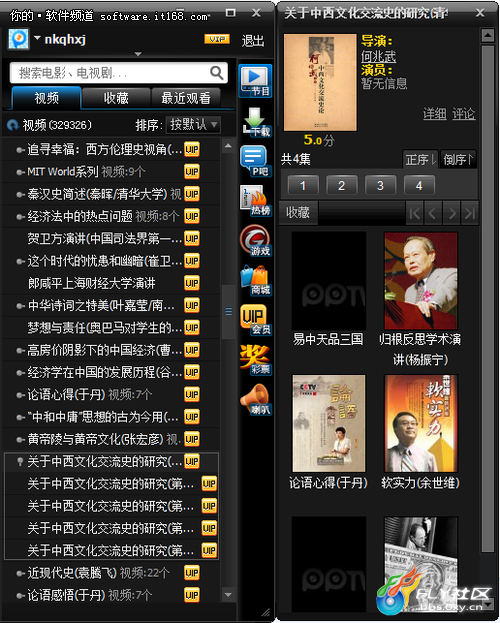500x623 pixels.
Task: Switch to the 最近观看 tab
Action: tap(186, 98)
